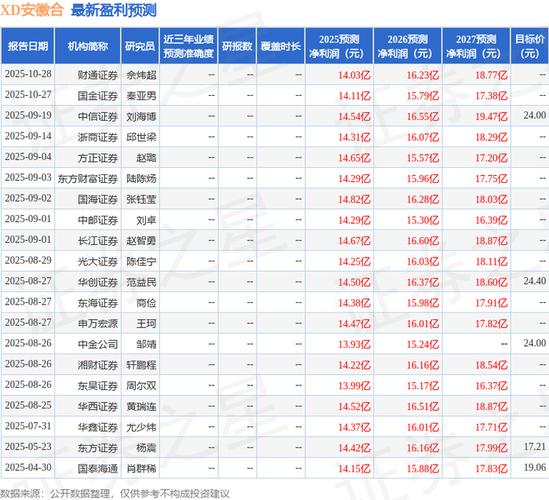
Task: Click the date 2025-10-28
Action: (28, 74)
